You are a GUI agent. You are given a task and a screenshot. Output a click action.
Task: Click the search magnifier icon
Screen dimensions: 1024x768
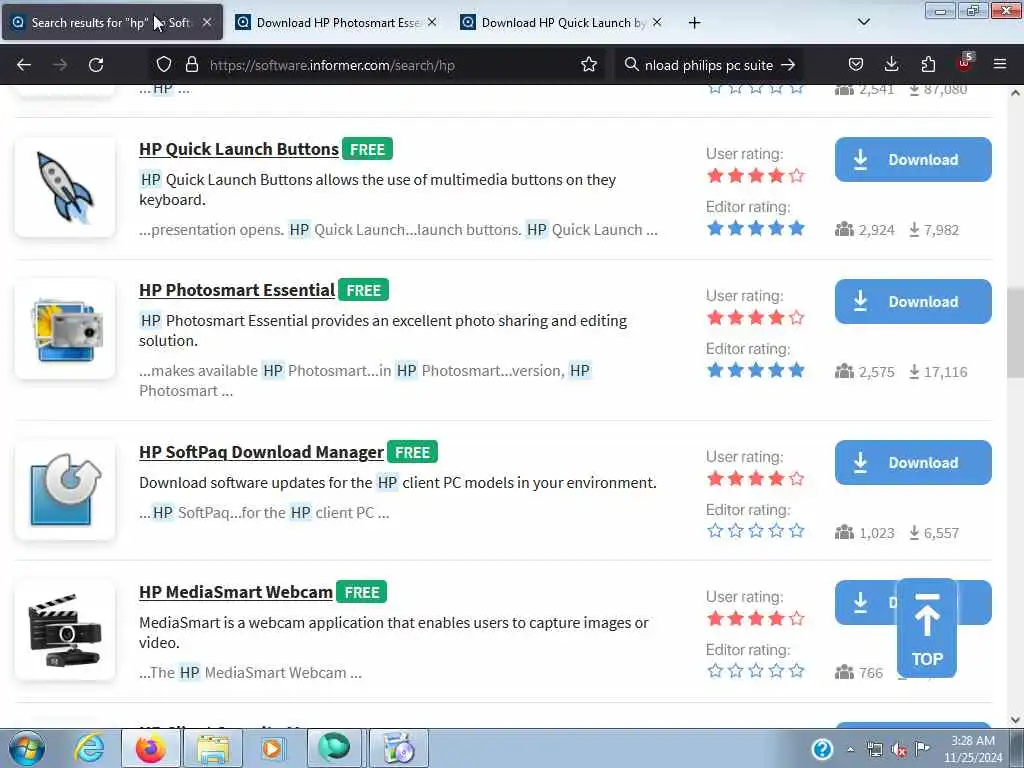632,65
